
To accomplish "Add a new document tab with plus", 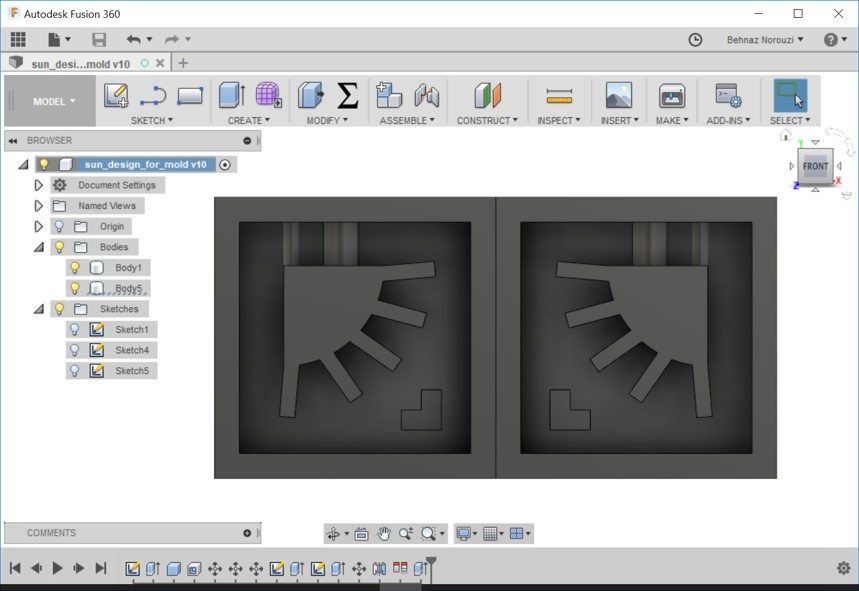I will tap(183, 63).
